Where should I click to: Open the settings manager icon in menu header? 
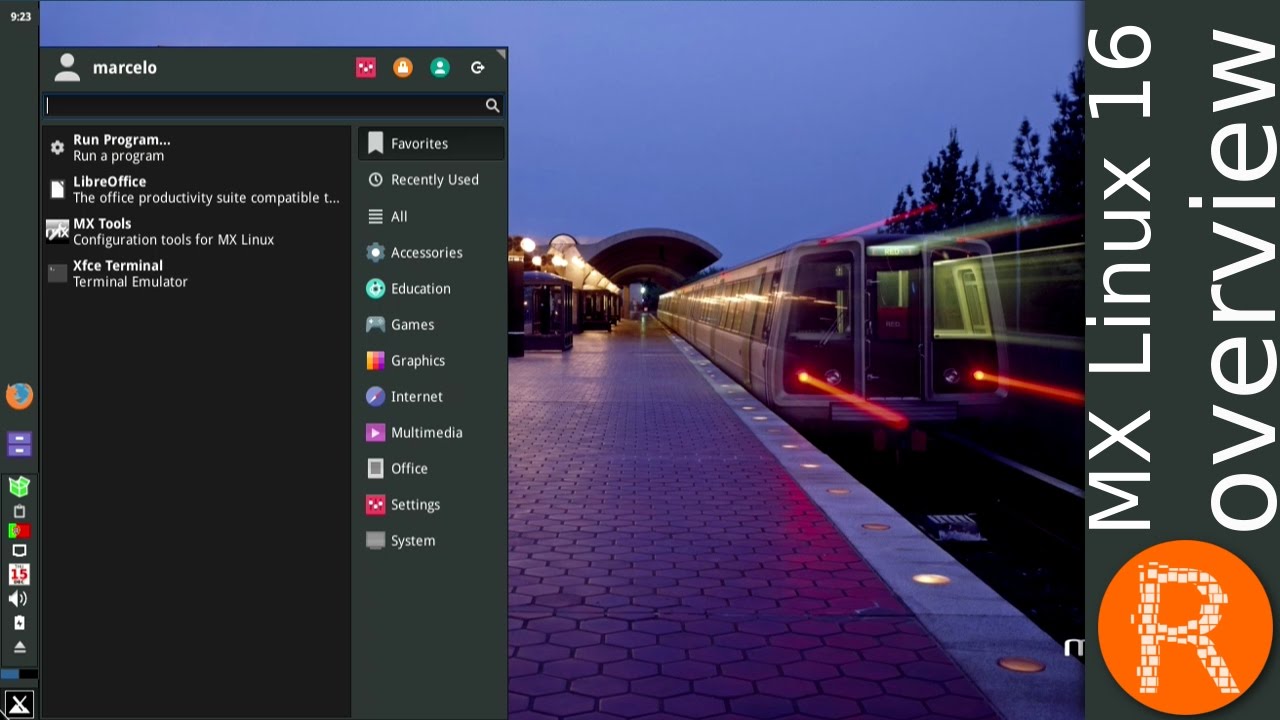pos(366,68)
